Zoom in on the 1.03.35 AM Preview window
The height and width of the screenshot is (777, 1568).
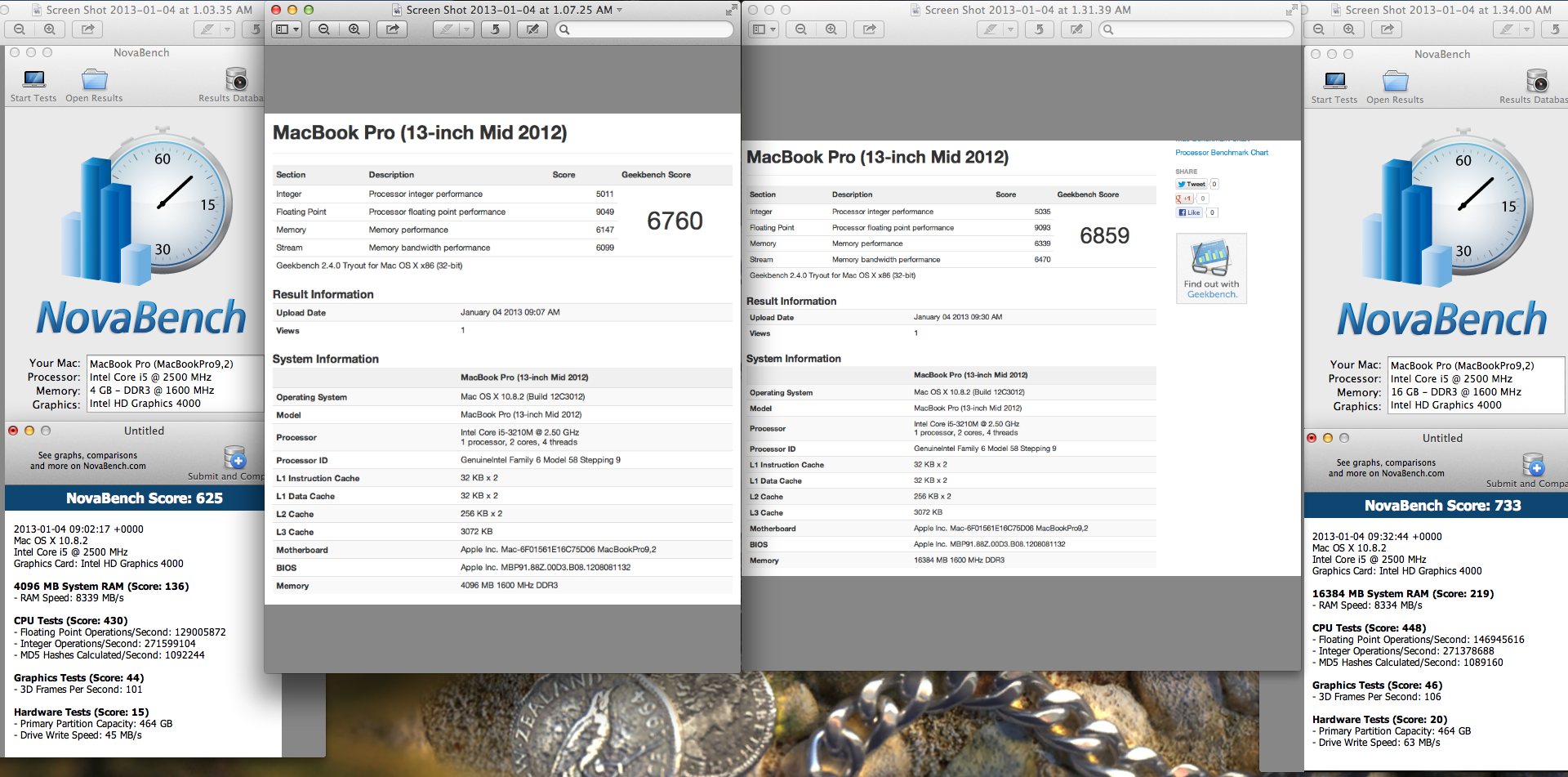pos(50,29)
